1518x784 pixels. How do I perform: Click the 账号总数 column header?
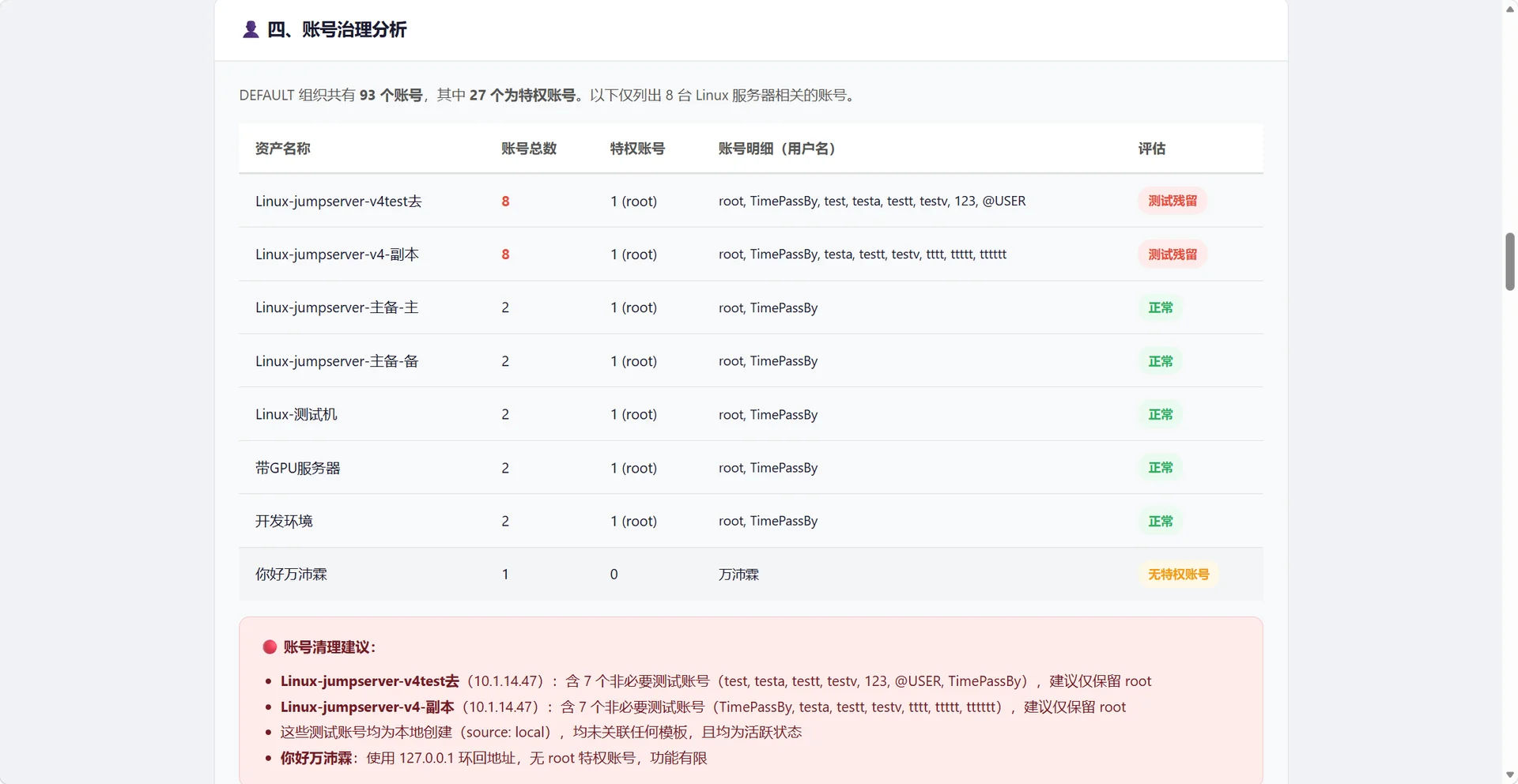coord(529,149)
